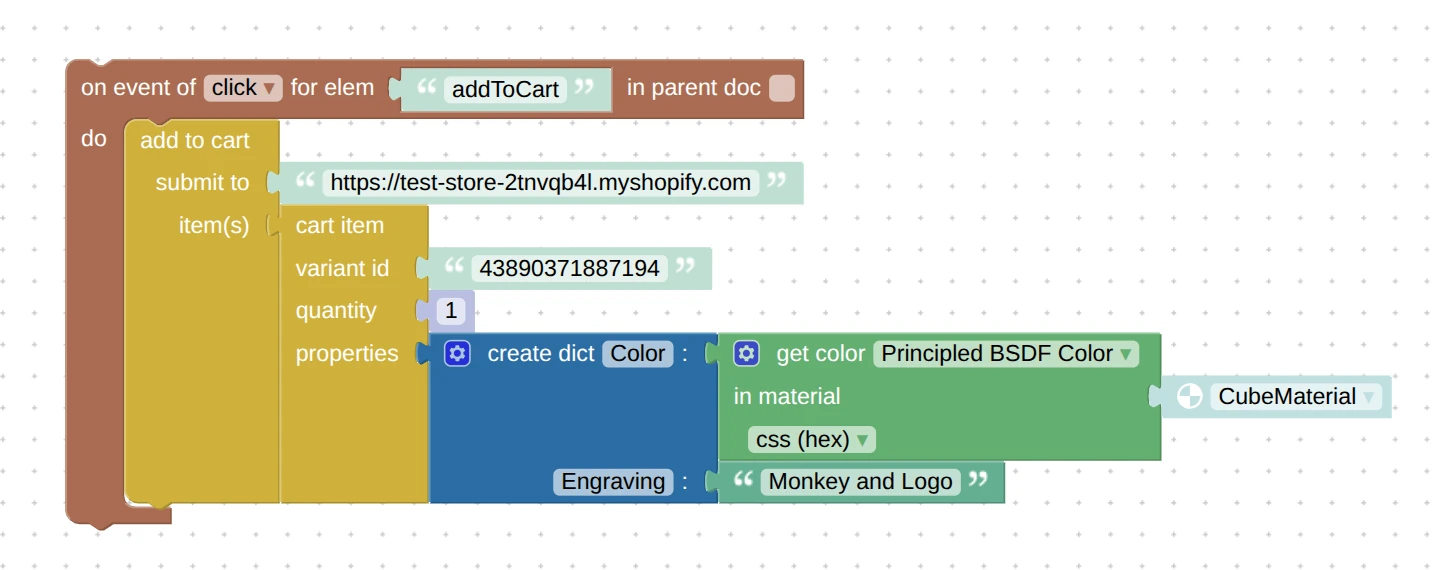
Task: Click closing quote icon after variant id number
Action: 685,267
